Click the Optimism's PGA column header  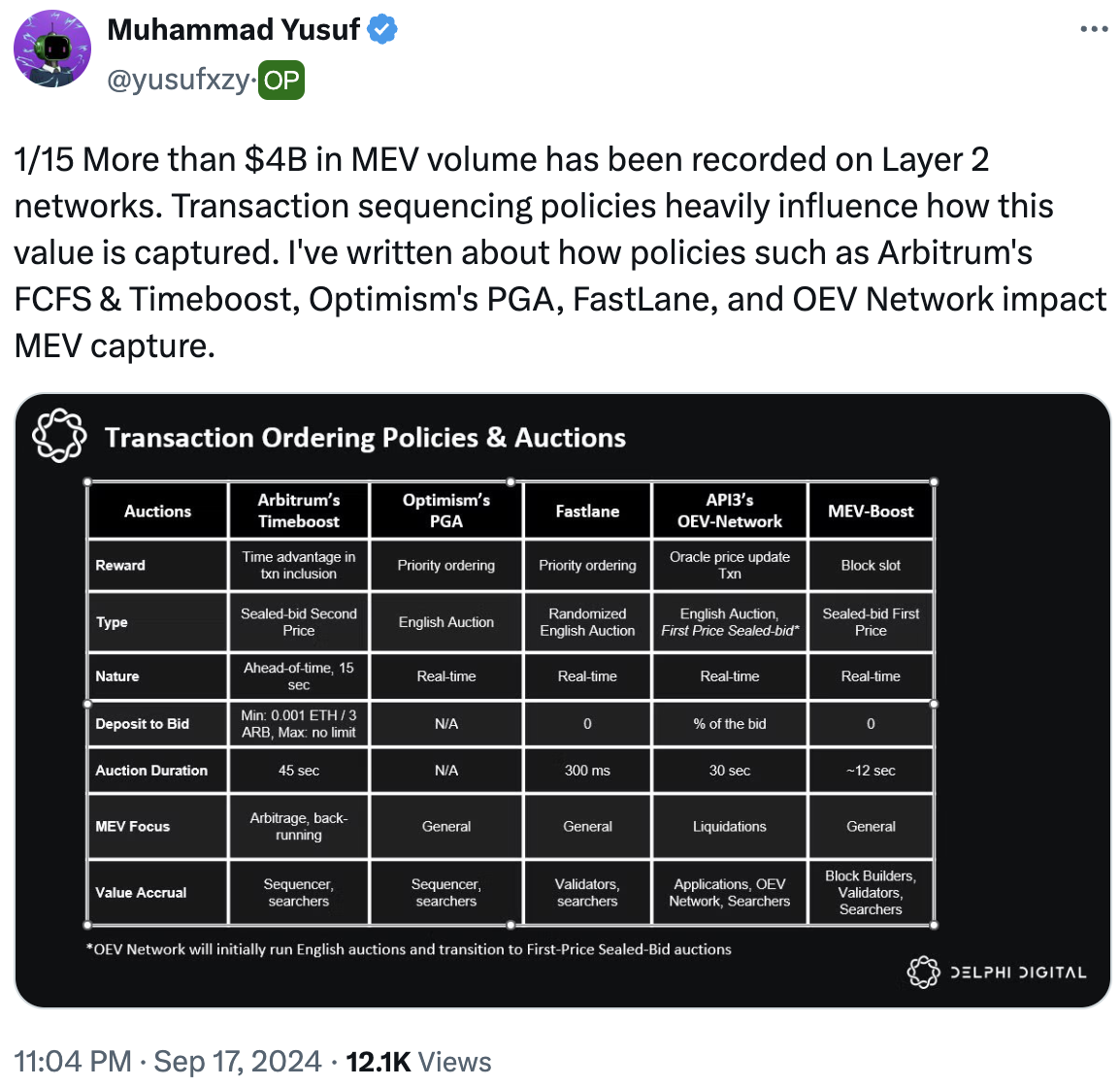tap(446, 511)
